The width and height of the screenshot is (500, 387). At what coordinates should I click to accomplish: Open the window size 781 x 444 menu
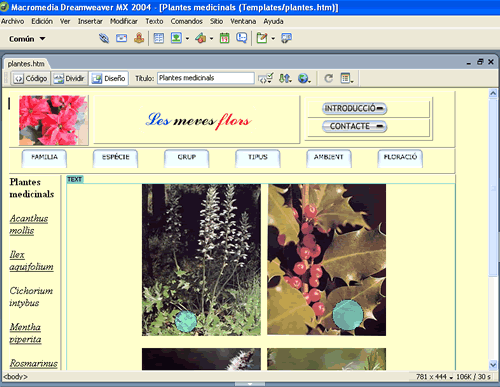434,377
